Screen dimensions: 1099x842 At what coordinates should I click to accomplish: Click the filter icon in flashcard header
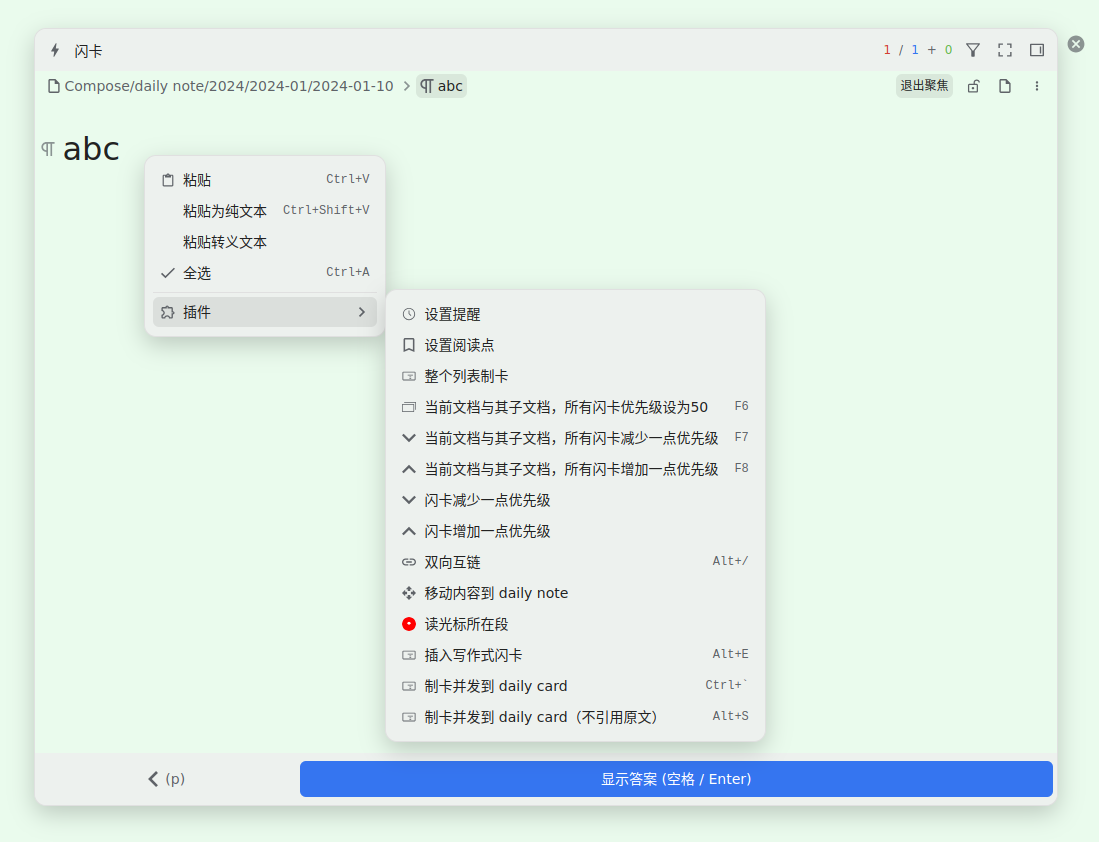click(973, 50)
